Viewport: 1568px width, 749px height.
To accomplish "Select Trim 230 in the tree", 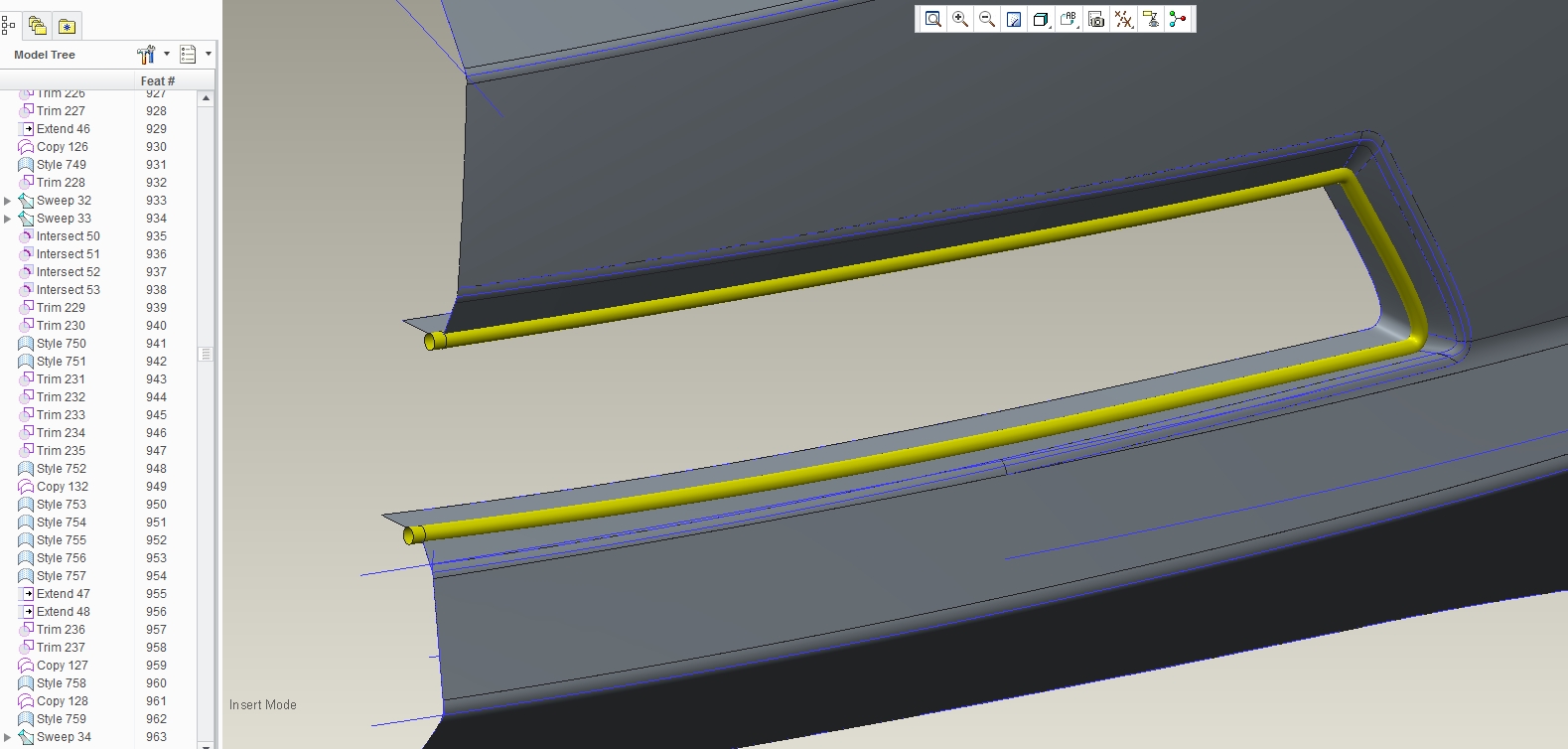I will point(61,326).
